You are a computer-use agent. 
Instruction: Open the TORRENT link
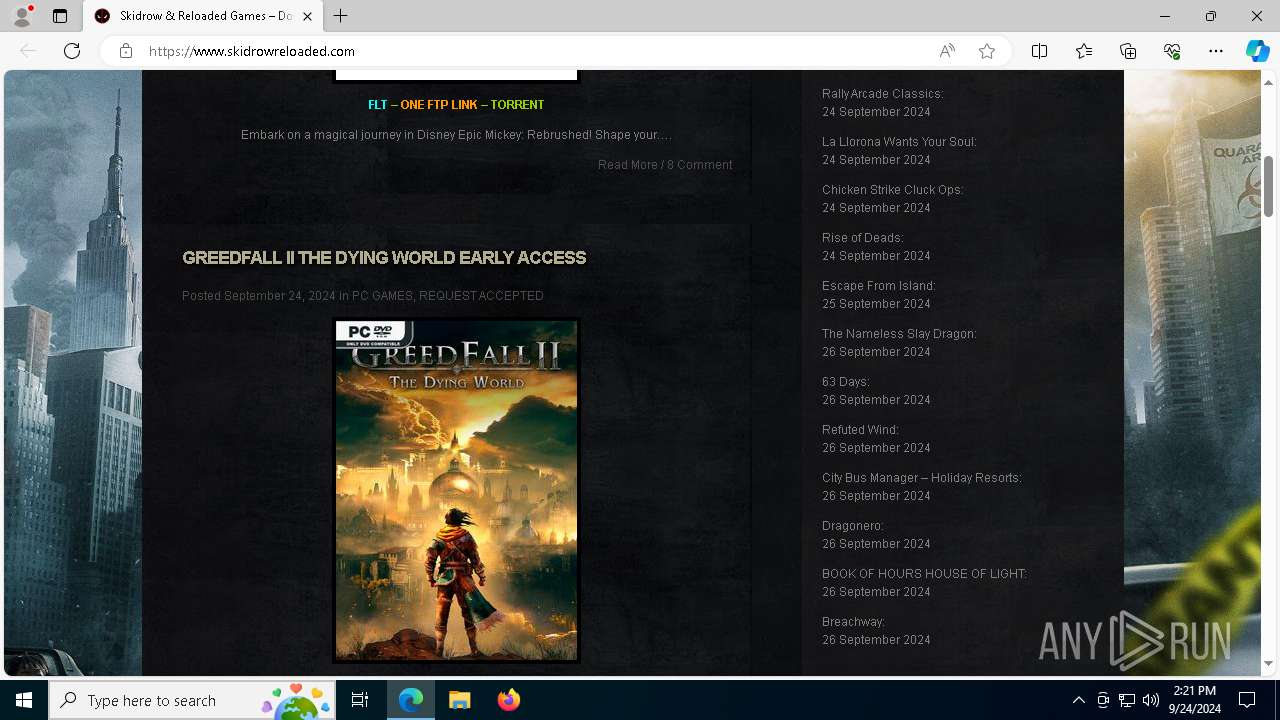point(517,105)
